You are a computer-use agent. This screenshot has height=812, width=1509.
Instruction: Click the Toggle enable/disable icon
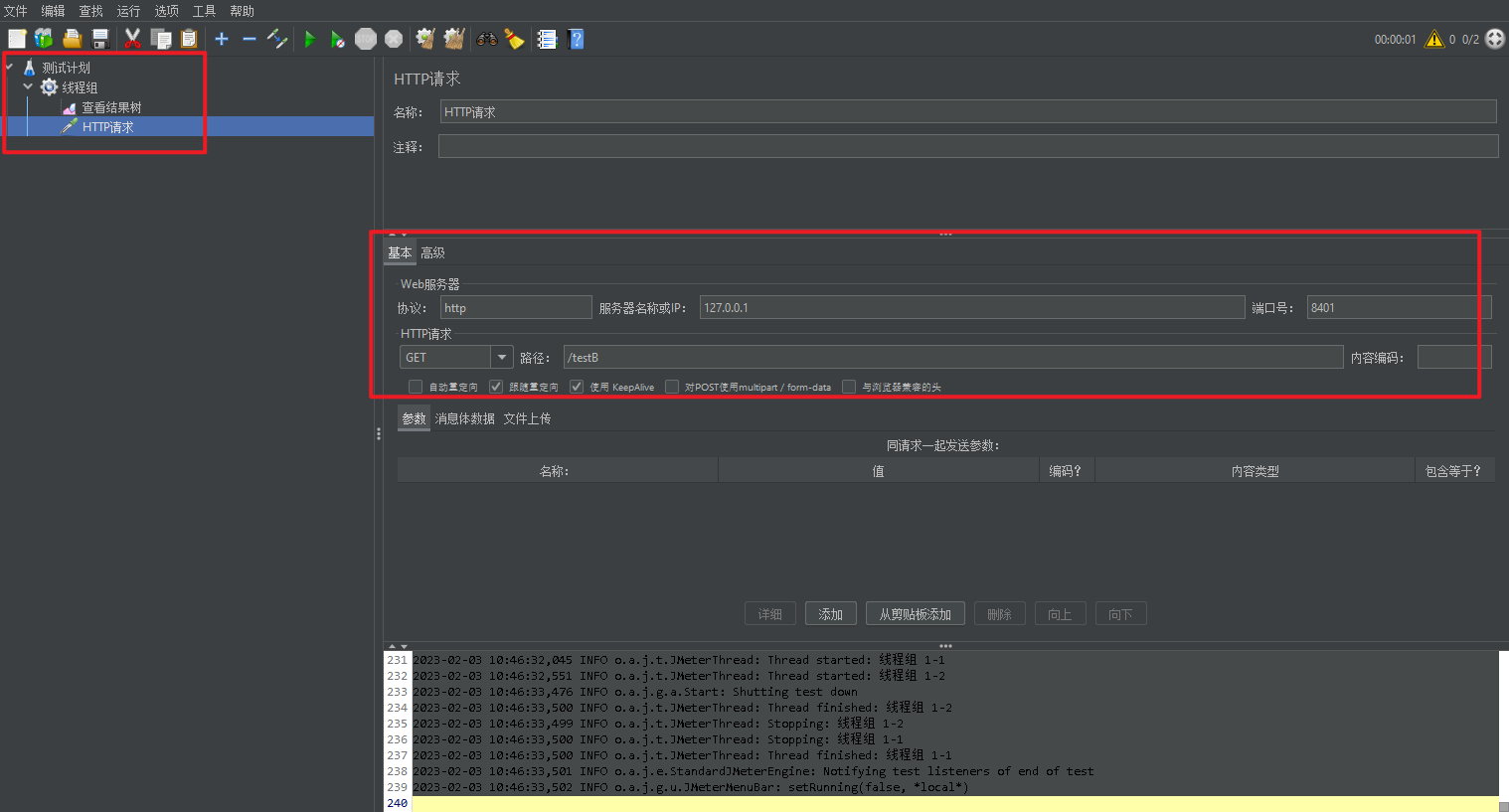click(277, 39)
